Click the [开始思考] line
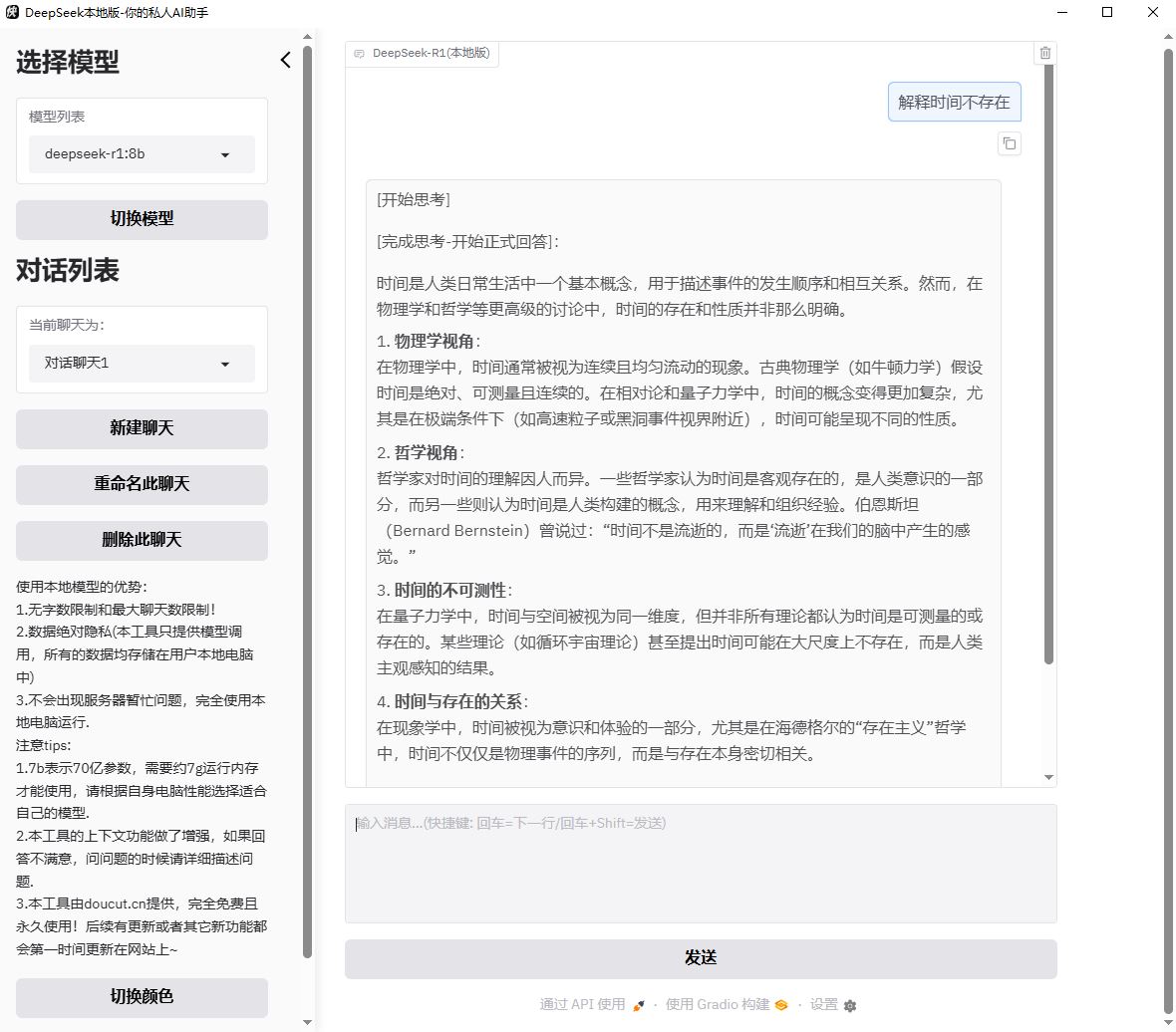This screenshot has height=1032, width=1176. 414,199
